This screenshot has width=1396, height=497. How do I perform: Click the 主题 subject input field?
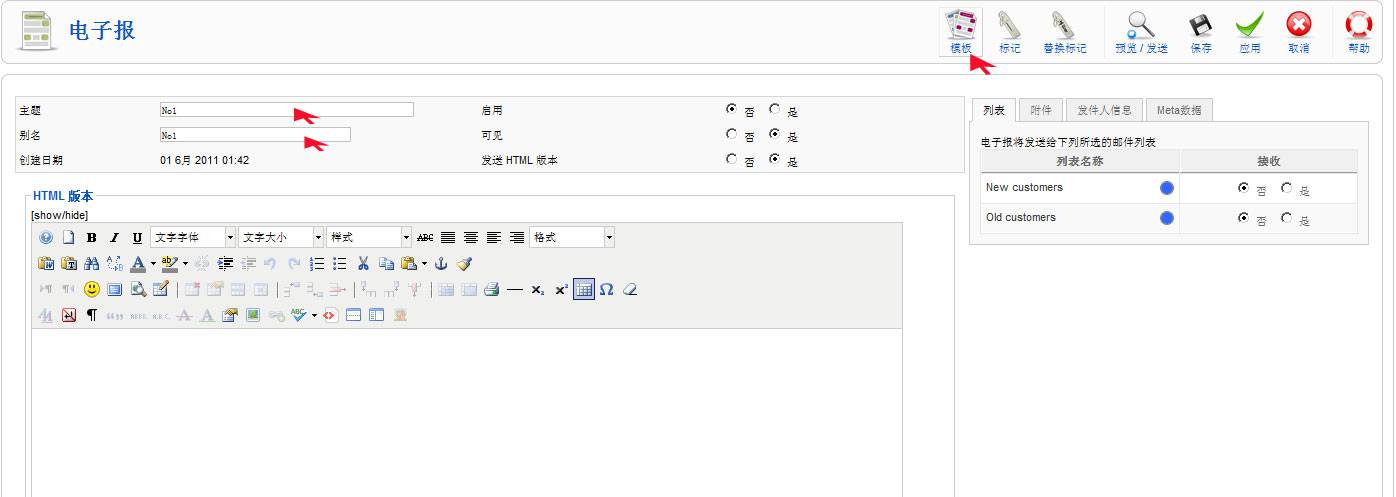[287, 110]
